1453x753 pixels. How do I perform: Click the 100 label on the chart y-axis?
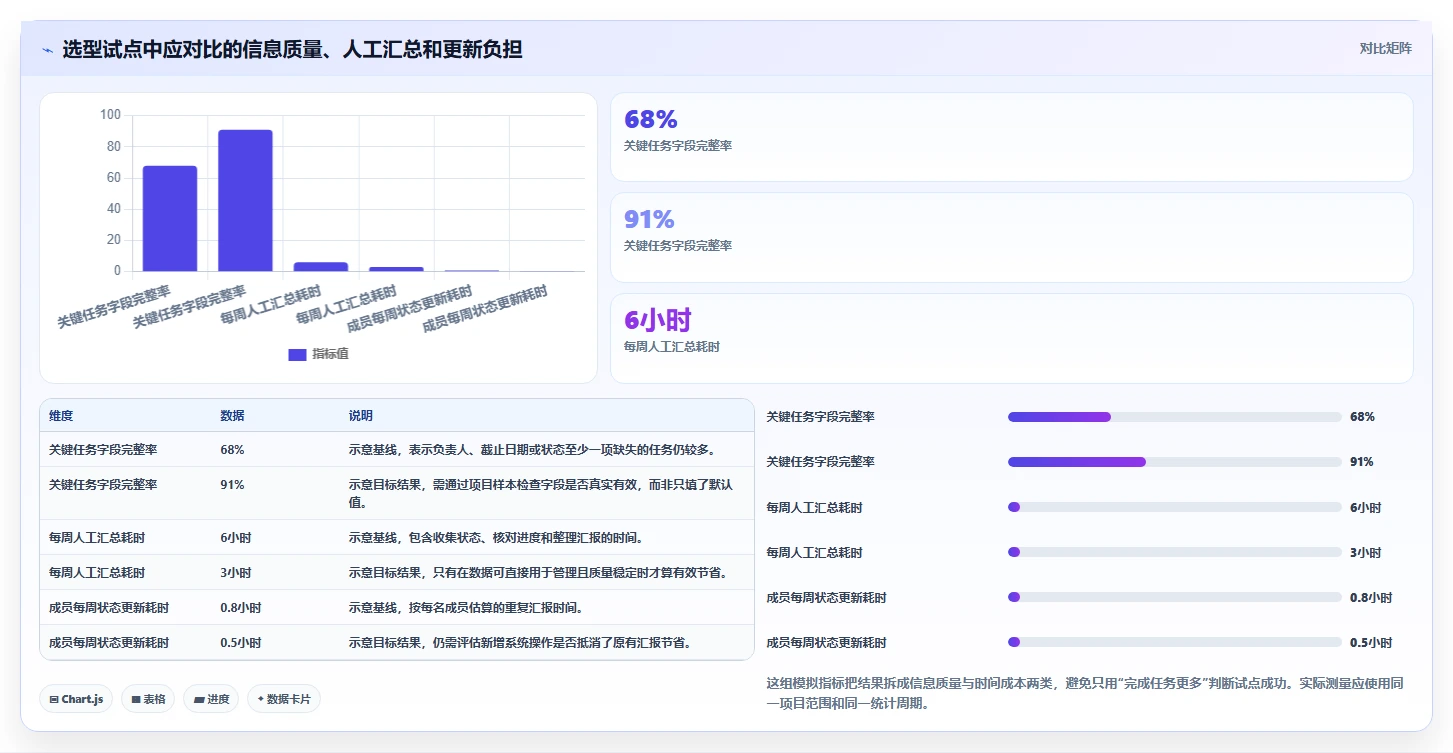[x=110, y=115]
